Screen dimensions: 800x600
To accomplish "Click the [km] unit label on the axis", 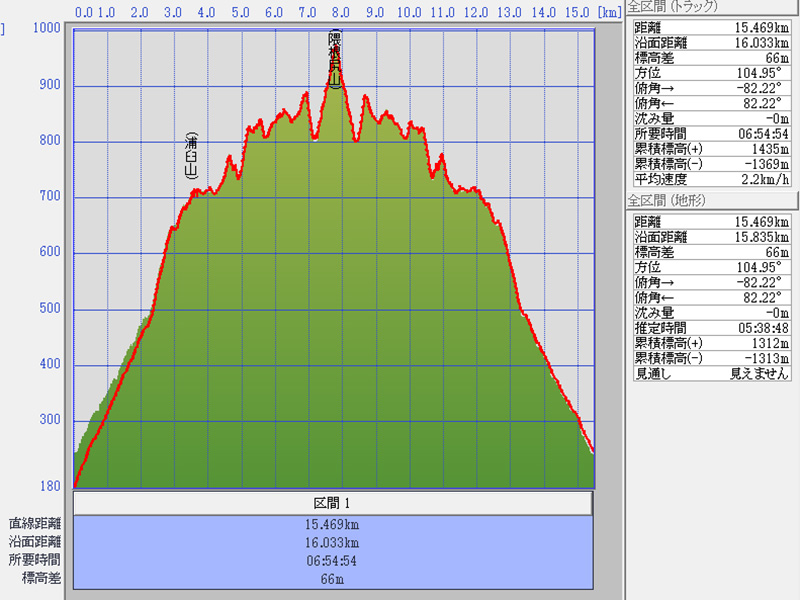I will 606,13.
